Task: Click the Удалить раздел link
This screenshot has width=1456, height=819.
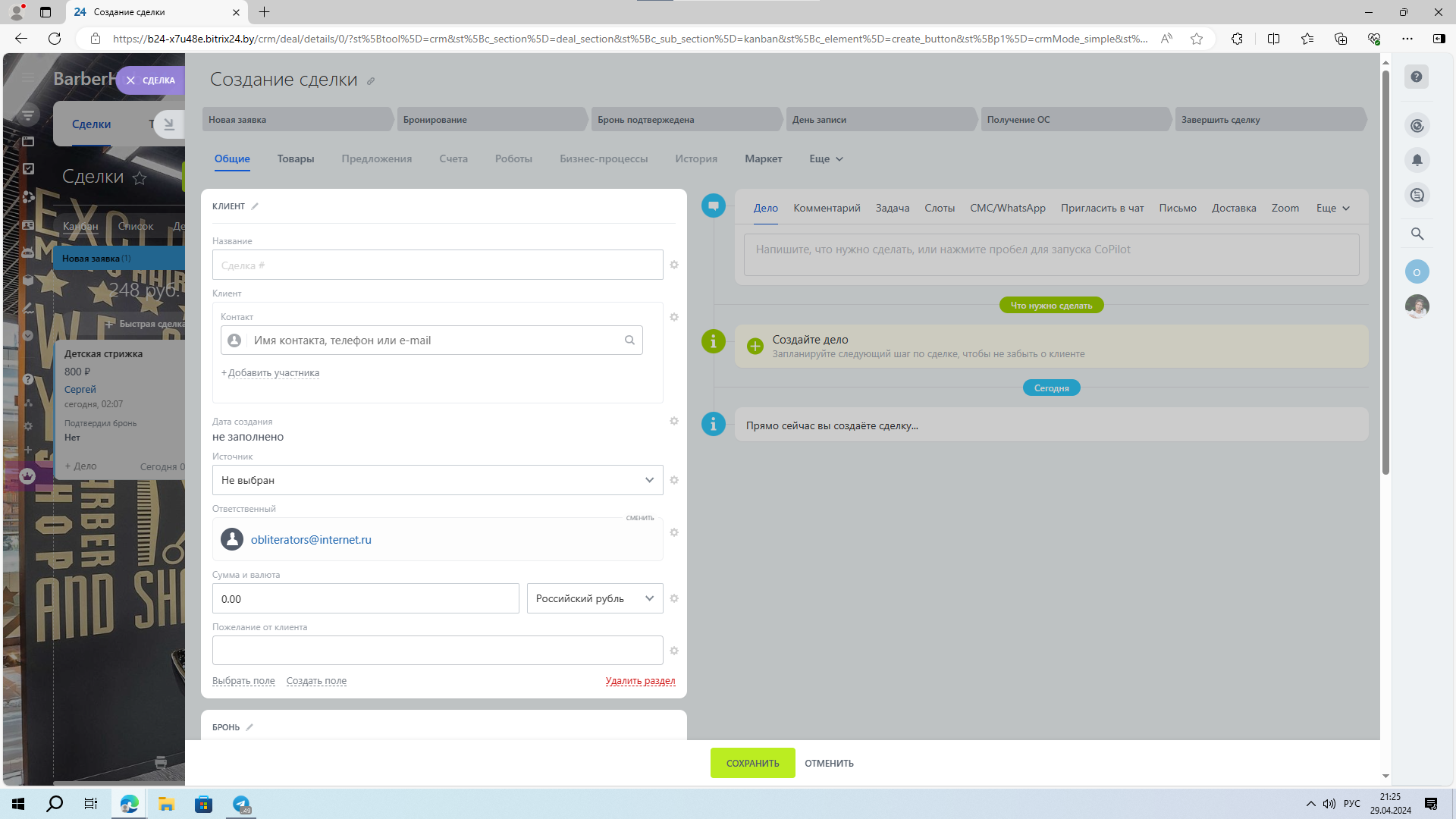Action: 640,681
